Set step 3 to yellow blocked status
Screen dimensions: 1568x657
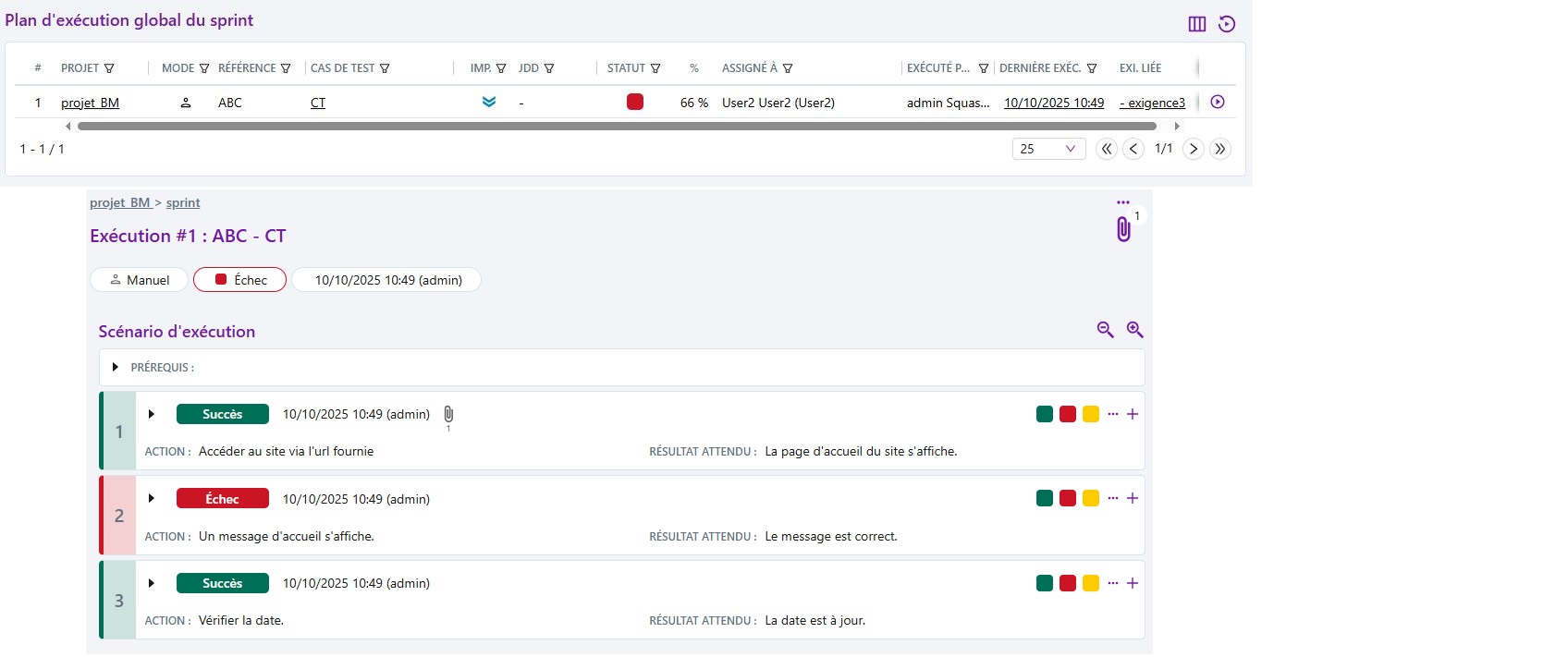pyautogui.click(x=1091, y=583)
